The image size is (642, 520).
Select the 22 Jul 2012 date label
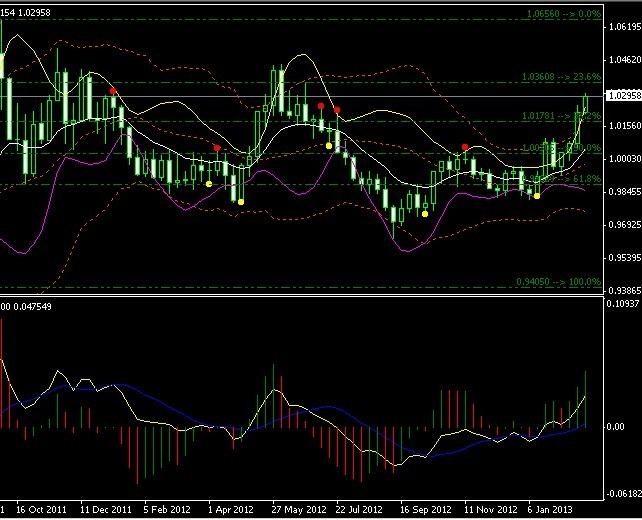tap(359, 510)
